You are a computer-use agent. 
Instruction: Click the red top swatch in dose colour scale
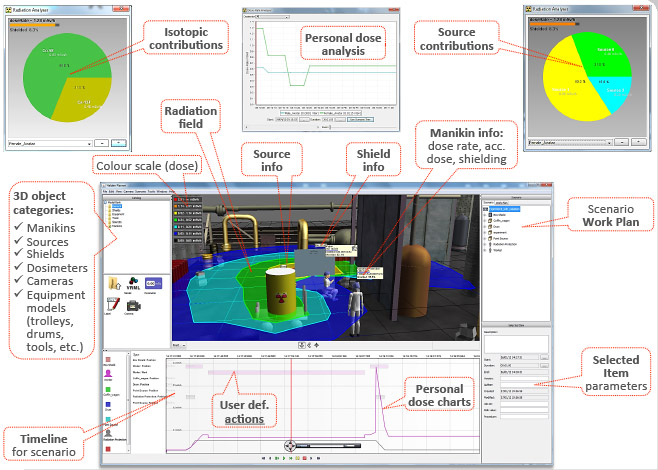pyautogui.click(x=174, y=201)
